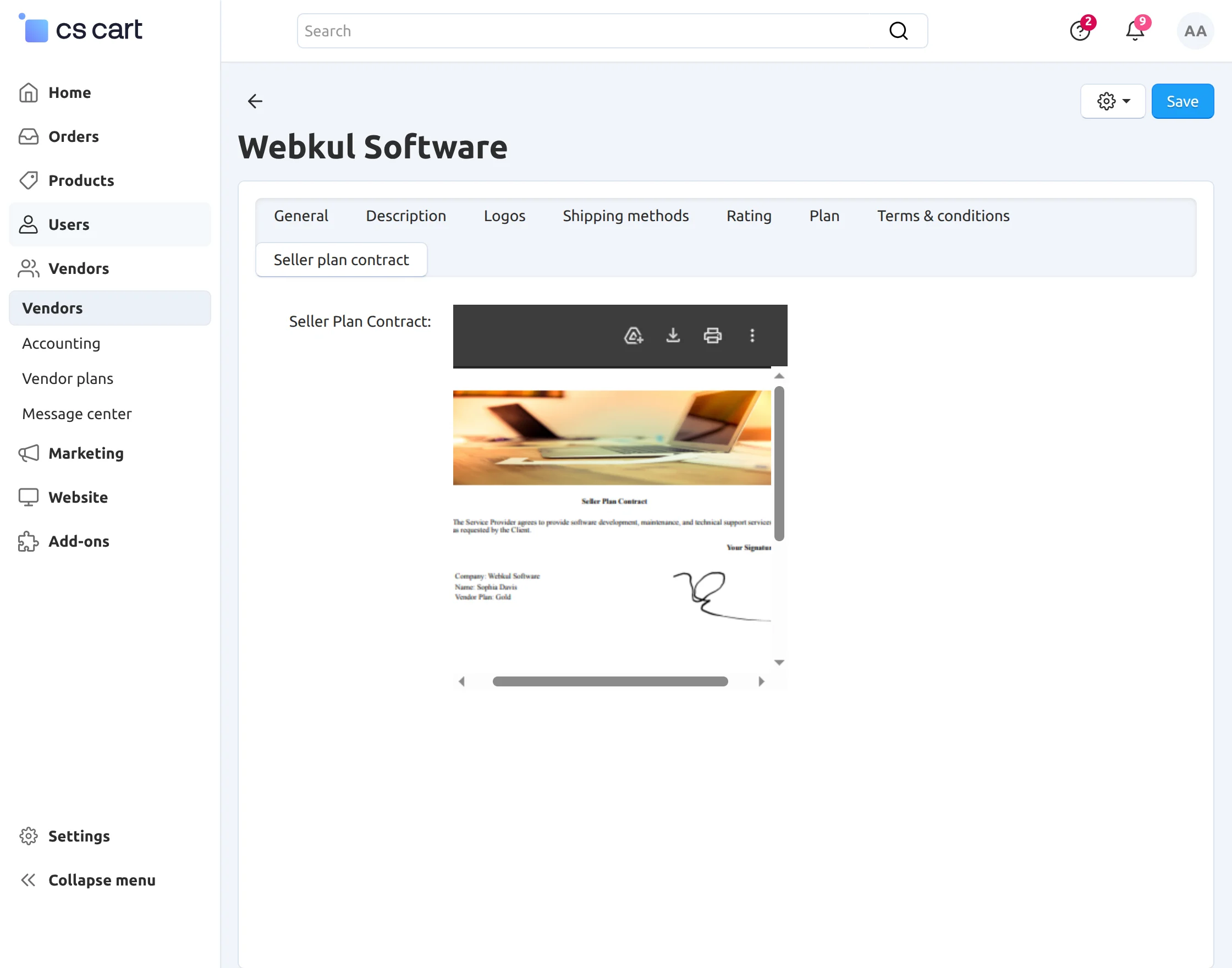The image size is (1232, 968).
Task: Open the help icon with badge 2
Action: pos(1080,31)
